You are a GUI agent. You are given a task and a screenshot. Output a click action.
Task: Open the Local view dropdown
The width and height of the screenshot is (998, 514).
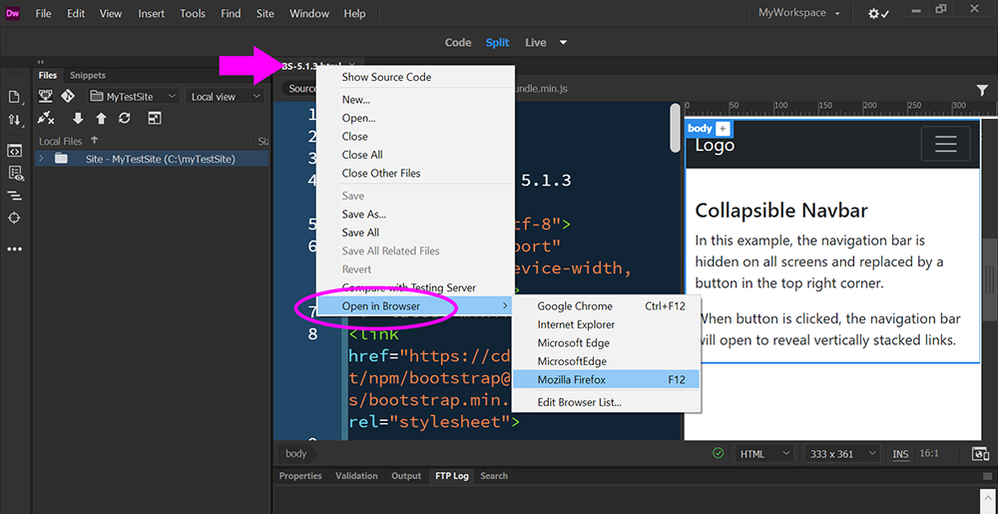click(x=225, y=97)
